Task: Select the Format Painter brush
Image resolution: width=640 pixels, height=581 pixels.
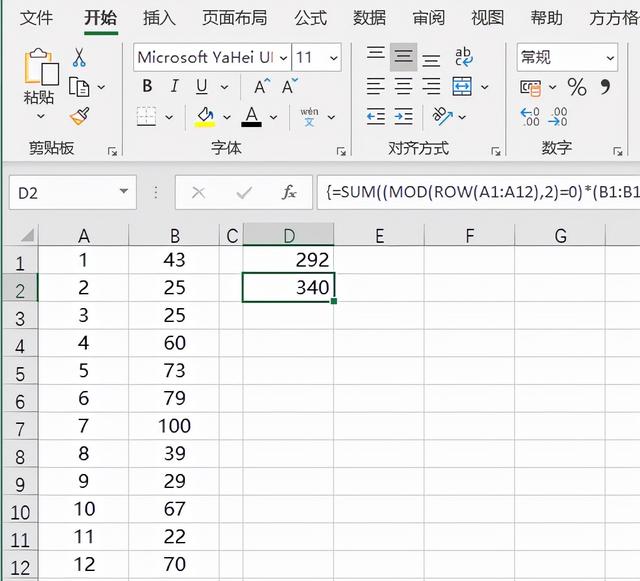Action: coord(80,116)
